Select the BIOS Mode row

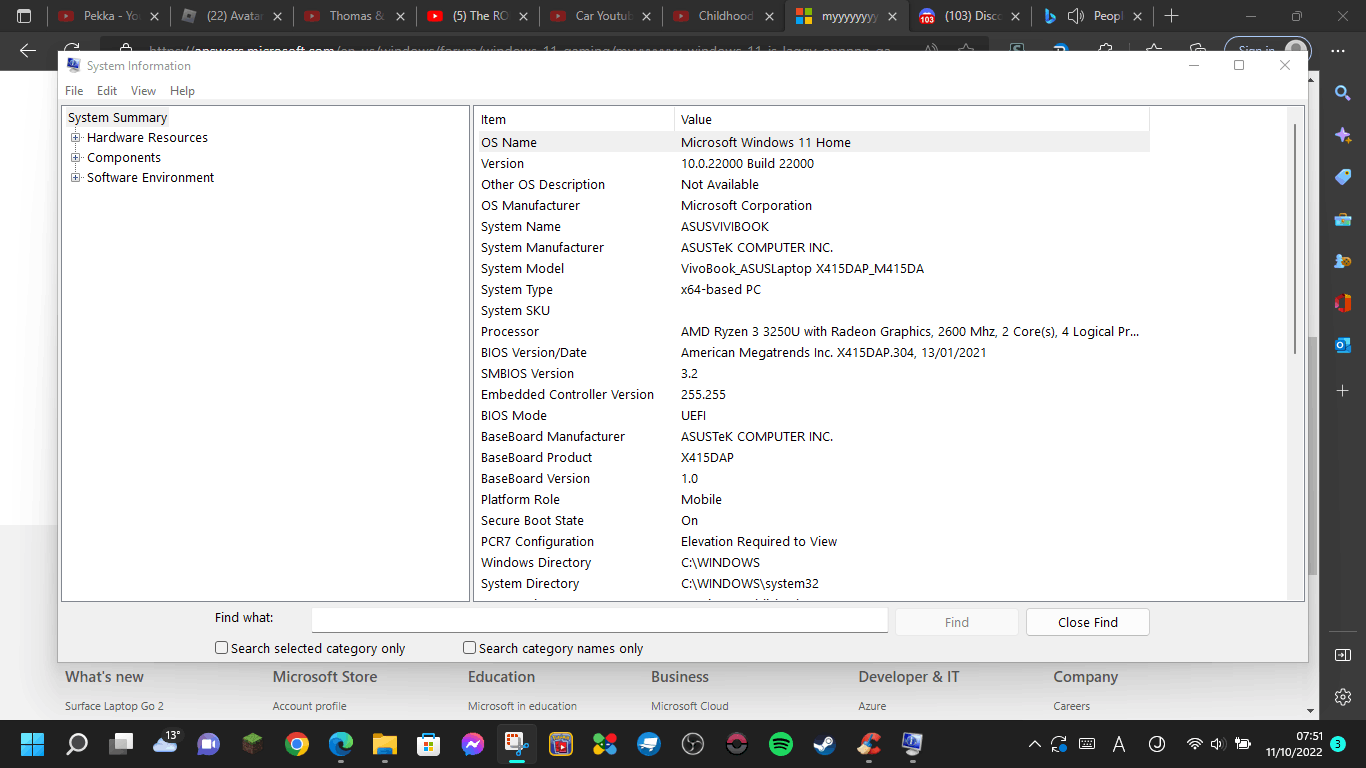point(813,415)
